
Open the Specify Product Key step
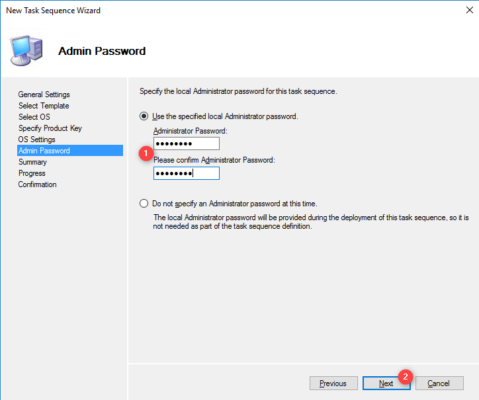pyautogui.click(x=50, y=128)
